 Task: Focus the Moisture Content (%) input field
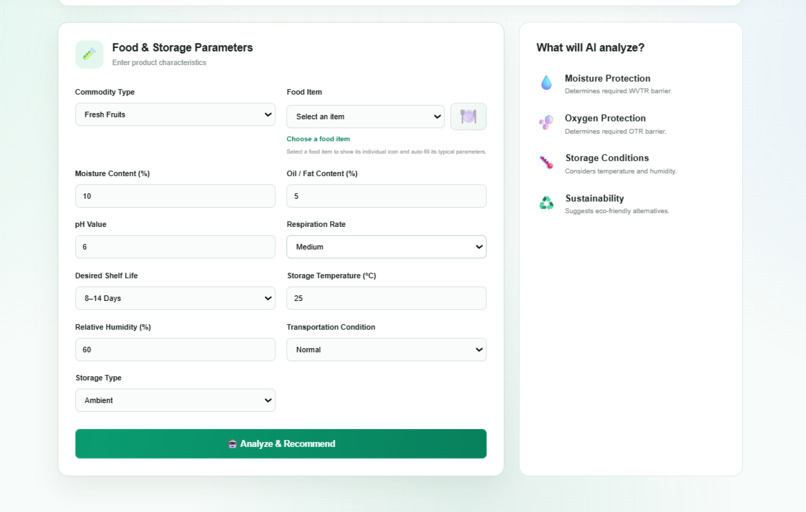175,196
